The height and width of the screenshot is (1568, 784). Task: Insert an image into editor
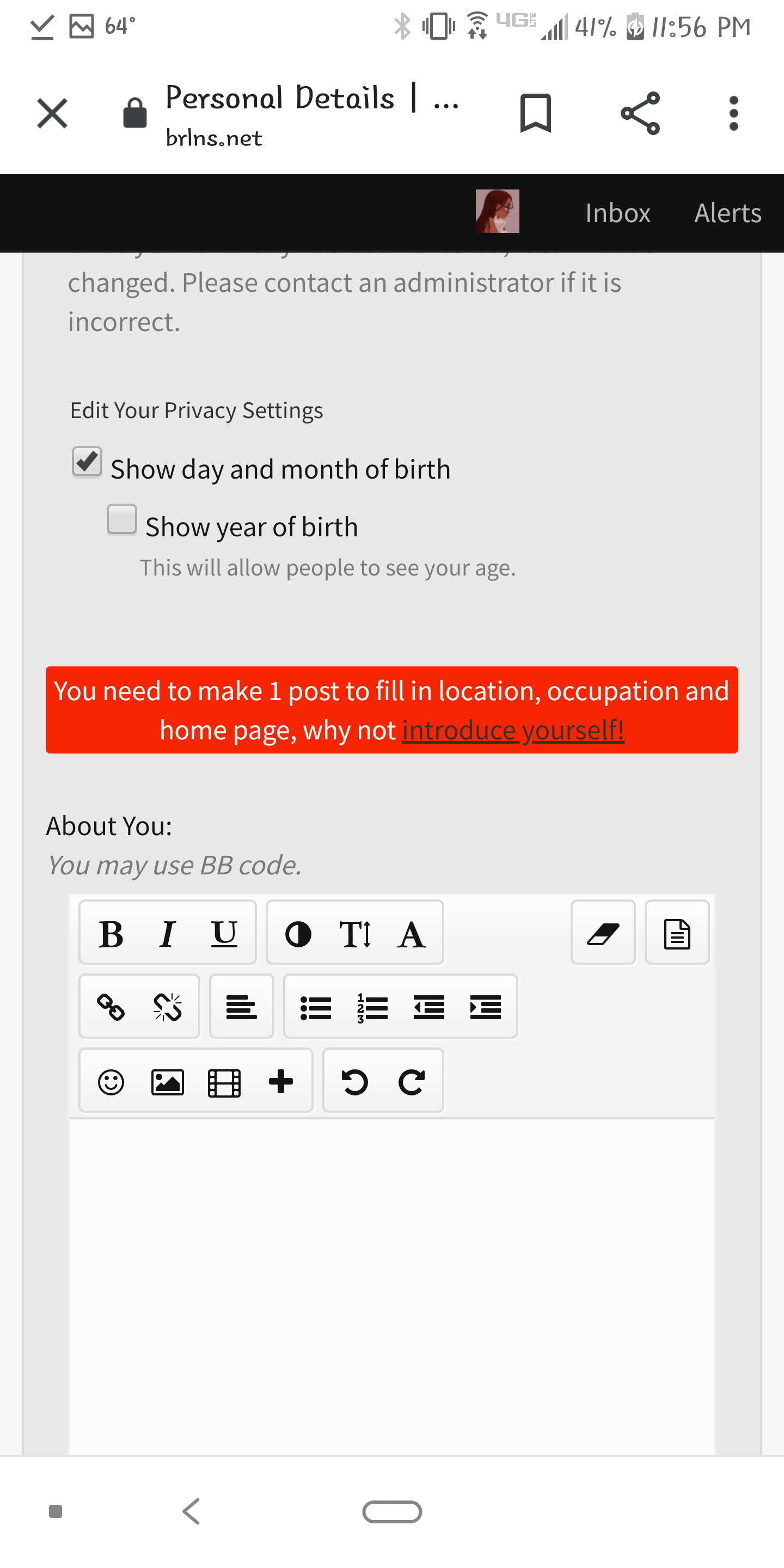coord(167,1082)
